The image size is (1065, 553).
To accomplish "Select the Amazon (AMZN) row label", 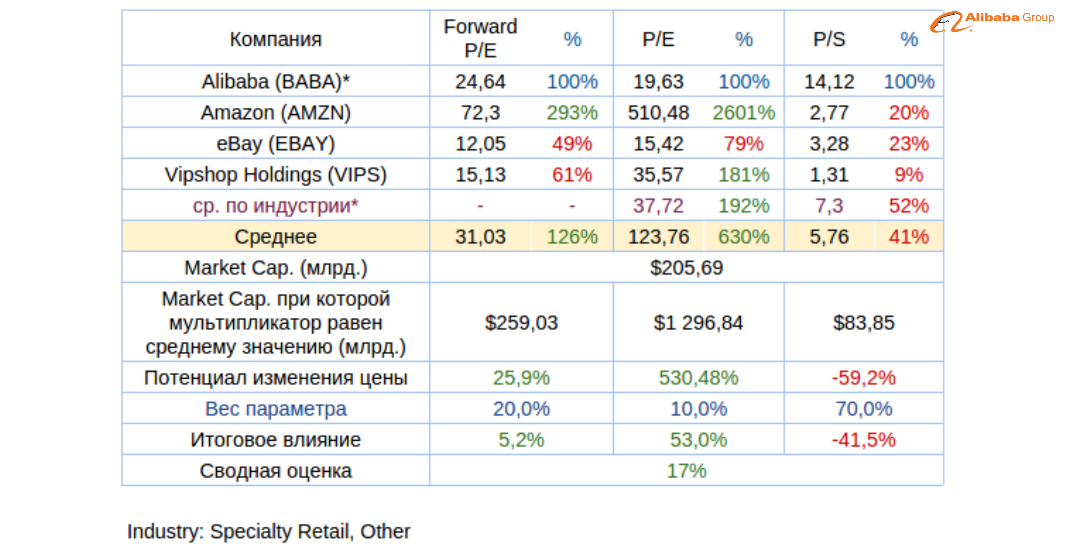I will [275, 113].
